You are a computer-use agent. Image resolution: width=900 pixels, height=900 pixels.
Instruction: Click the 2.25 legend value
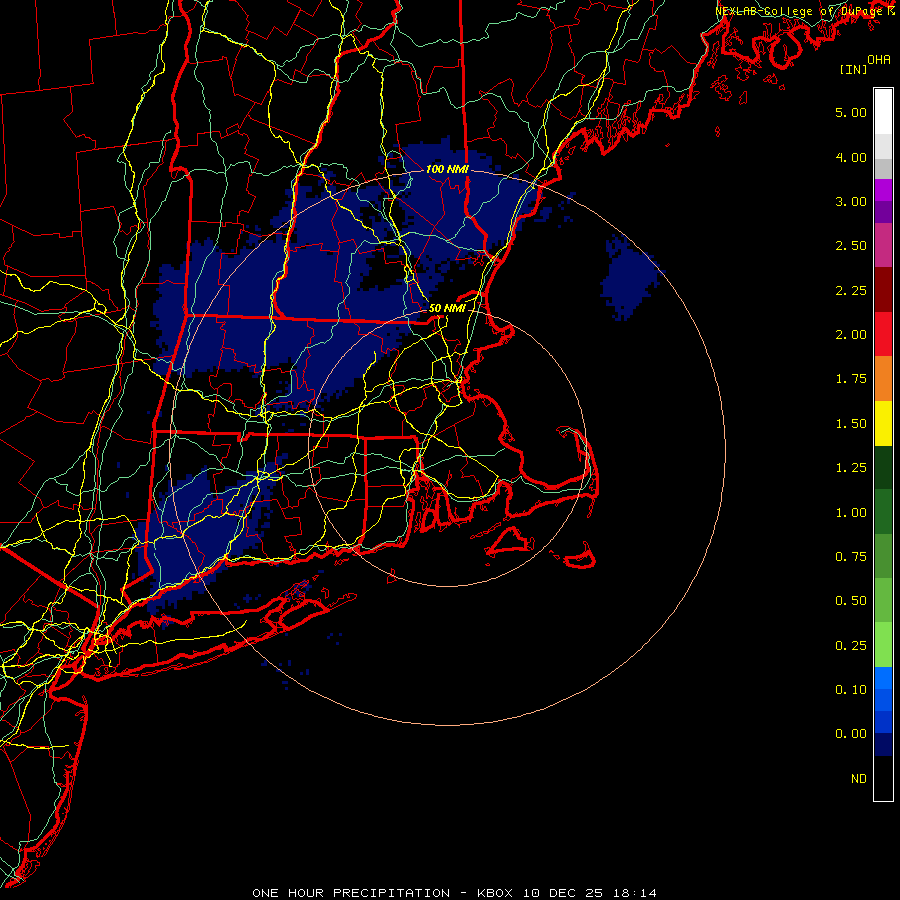click(x=851, y=290)
